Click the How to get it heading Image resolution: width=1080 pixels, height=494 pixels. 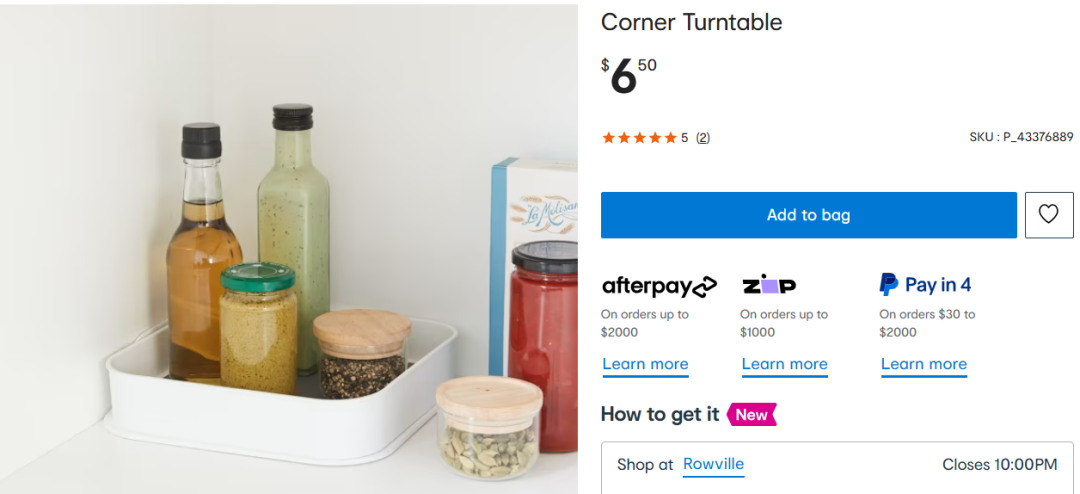(x=659, y=414)
